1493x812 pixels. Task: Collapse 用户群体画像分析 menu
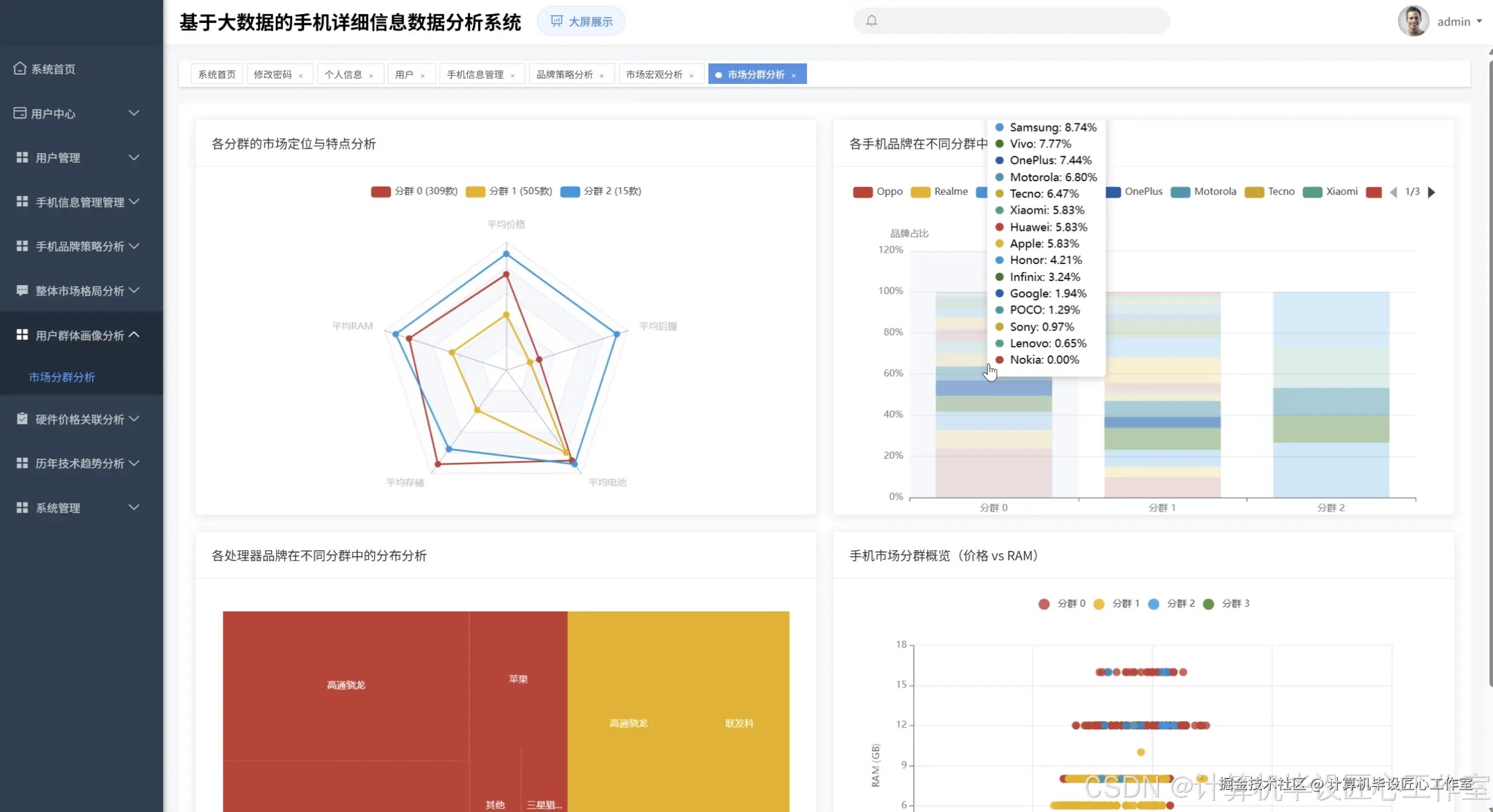coord(80,335)
